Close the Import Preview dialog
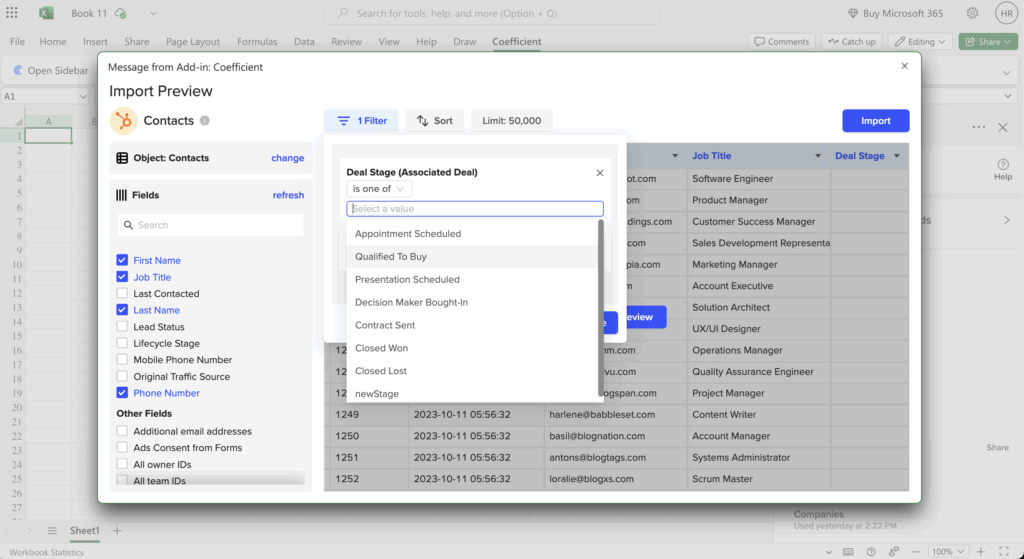 point(904,66)
